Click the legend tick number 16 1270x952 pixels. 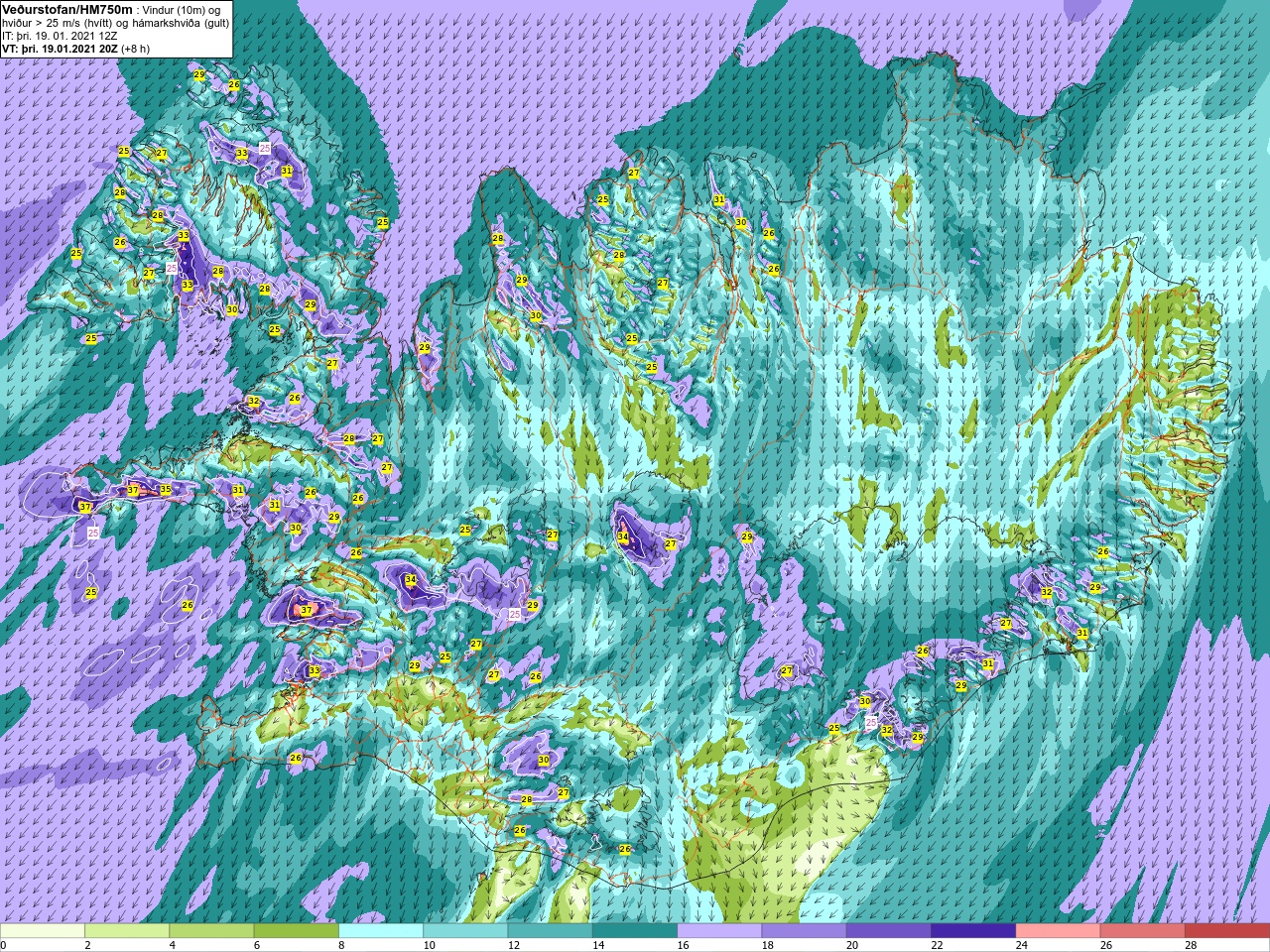coord(684,945)
